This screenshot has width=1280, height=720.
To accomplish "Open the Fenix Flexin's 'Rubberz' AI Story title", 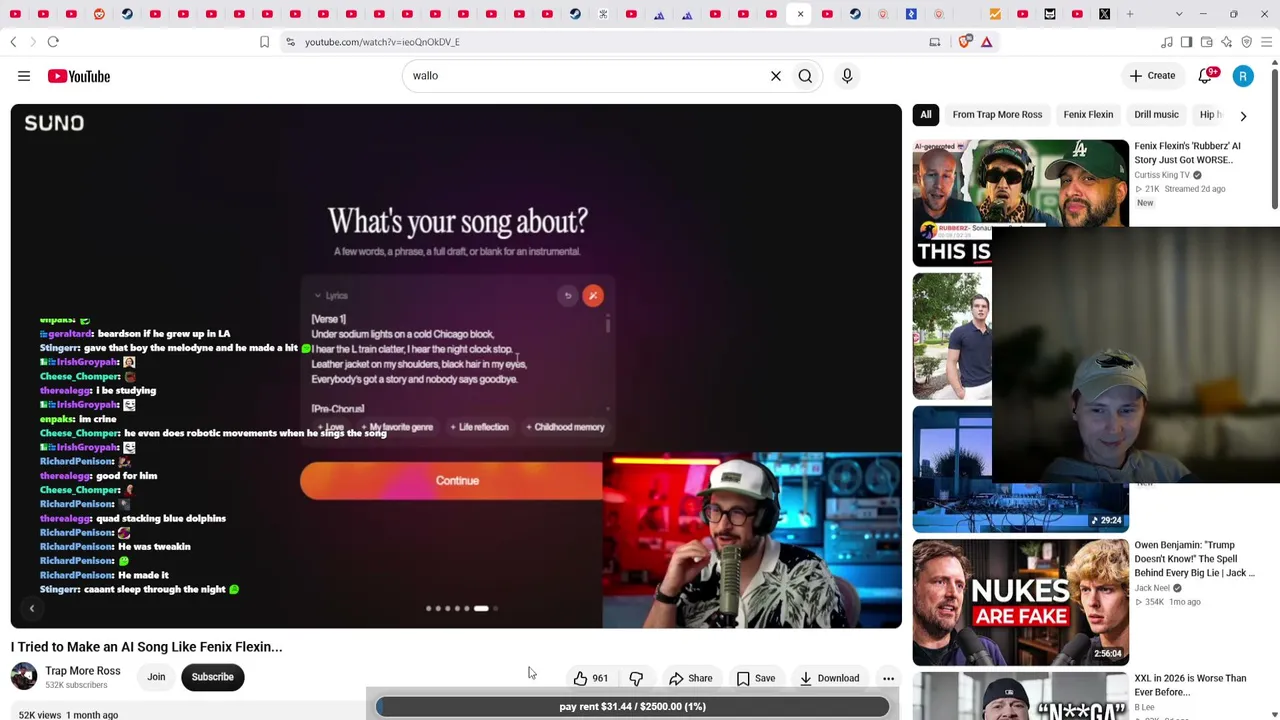I will pos(1188,153).
